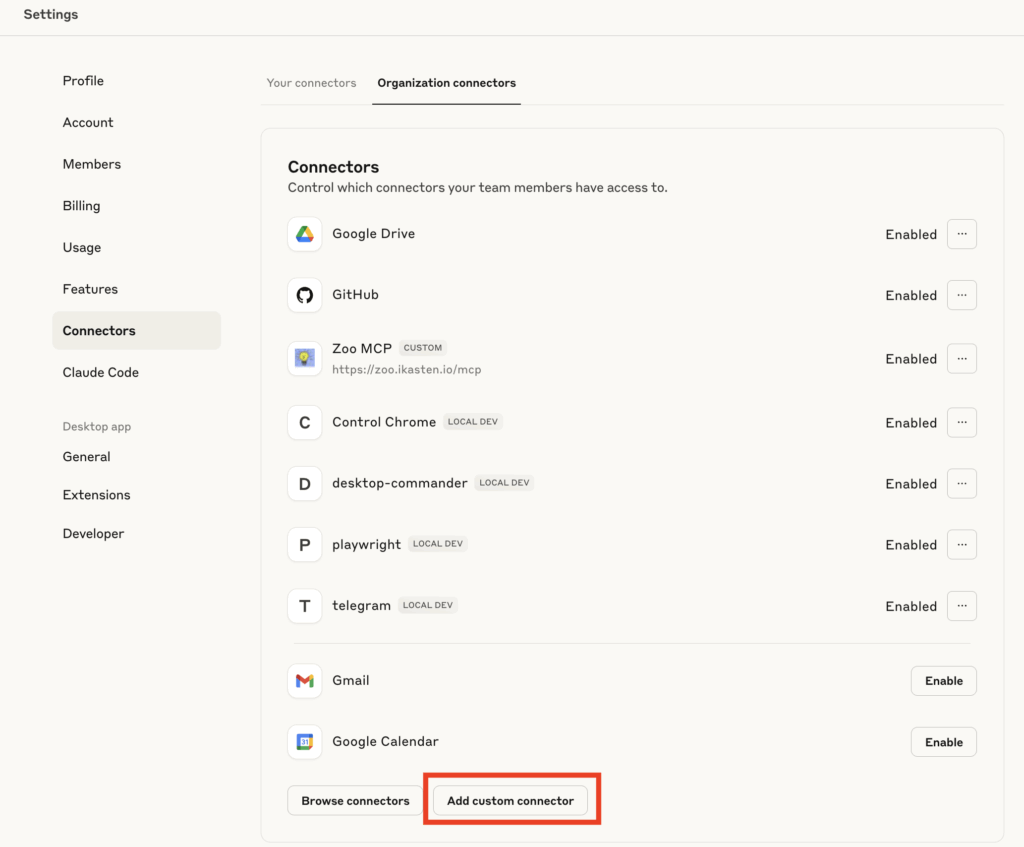The image size is (1024, 847).
Task: Enable the Google Calendar connector
Action: coord(943,742)
